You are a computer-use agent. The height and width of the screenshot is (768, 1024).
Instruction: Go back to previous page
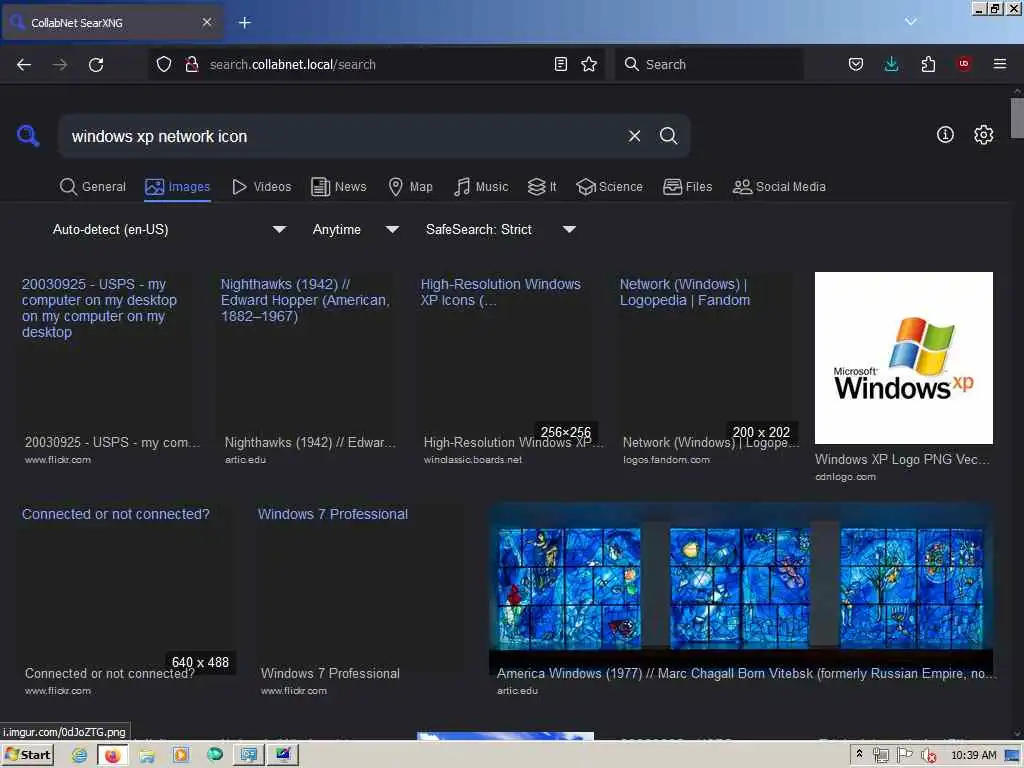24,64
